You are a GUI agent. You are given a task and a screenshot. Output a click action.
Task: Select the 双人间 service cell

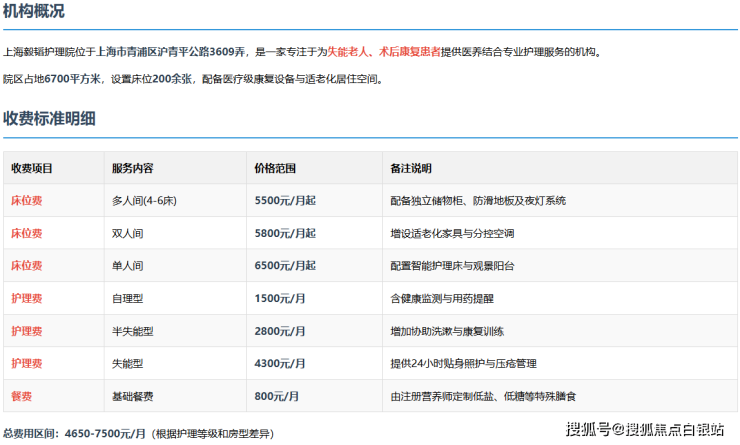click(x=127, y=233)
